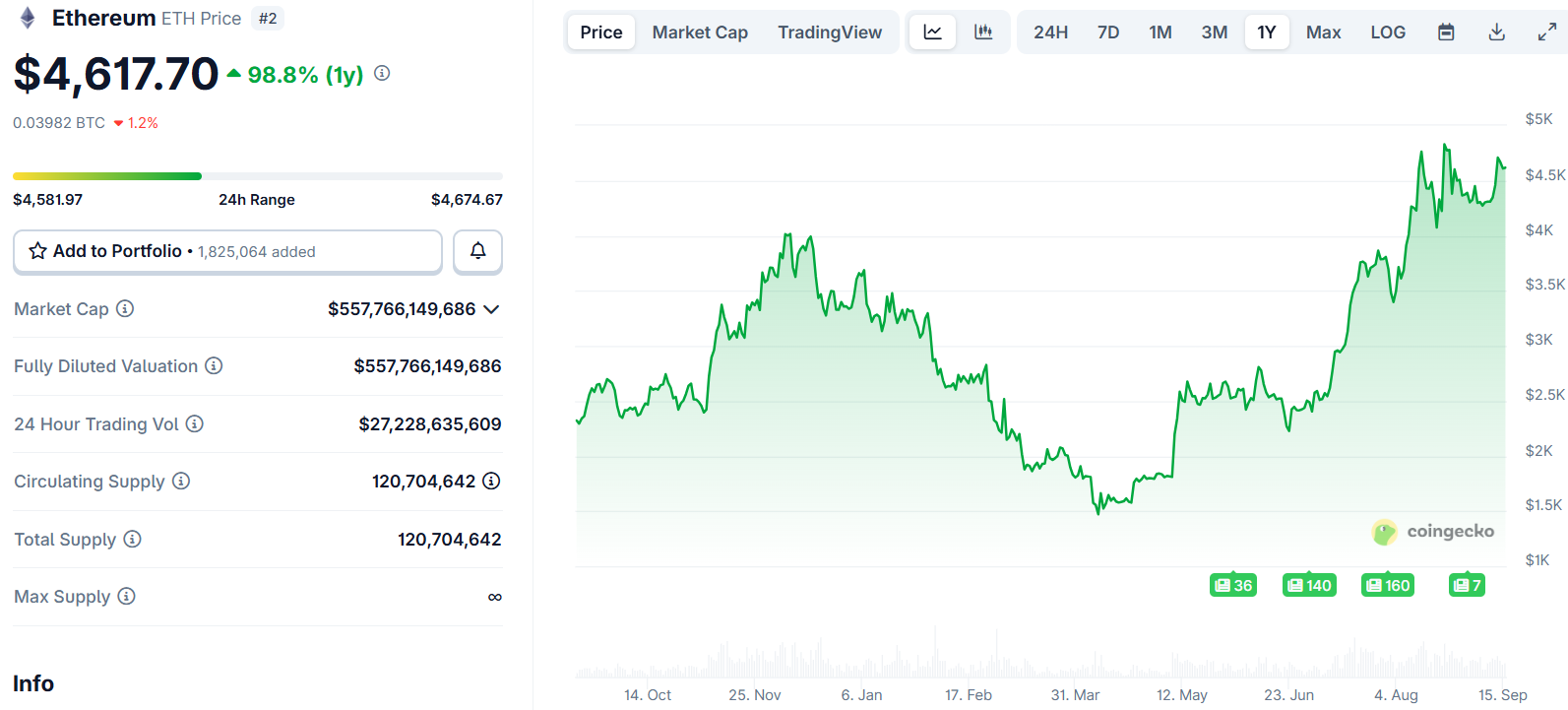Image resolution: width=1568 pixels, height=710 pixels.
Task: Click the trading volume value $27,228,635,609
Action: [x=430, y=424]
